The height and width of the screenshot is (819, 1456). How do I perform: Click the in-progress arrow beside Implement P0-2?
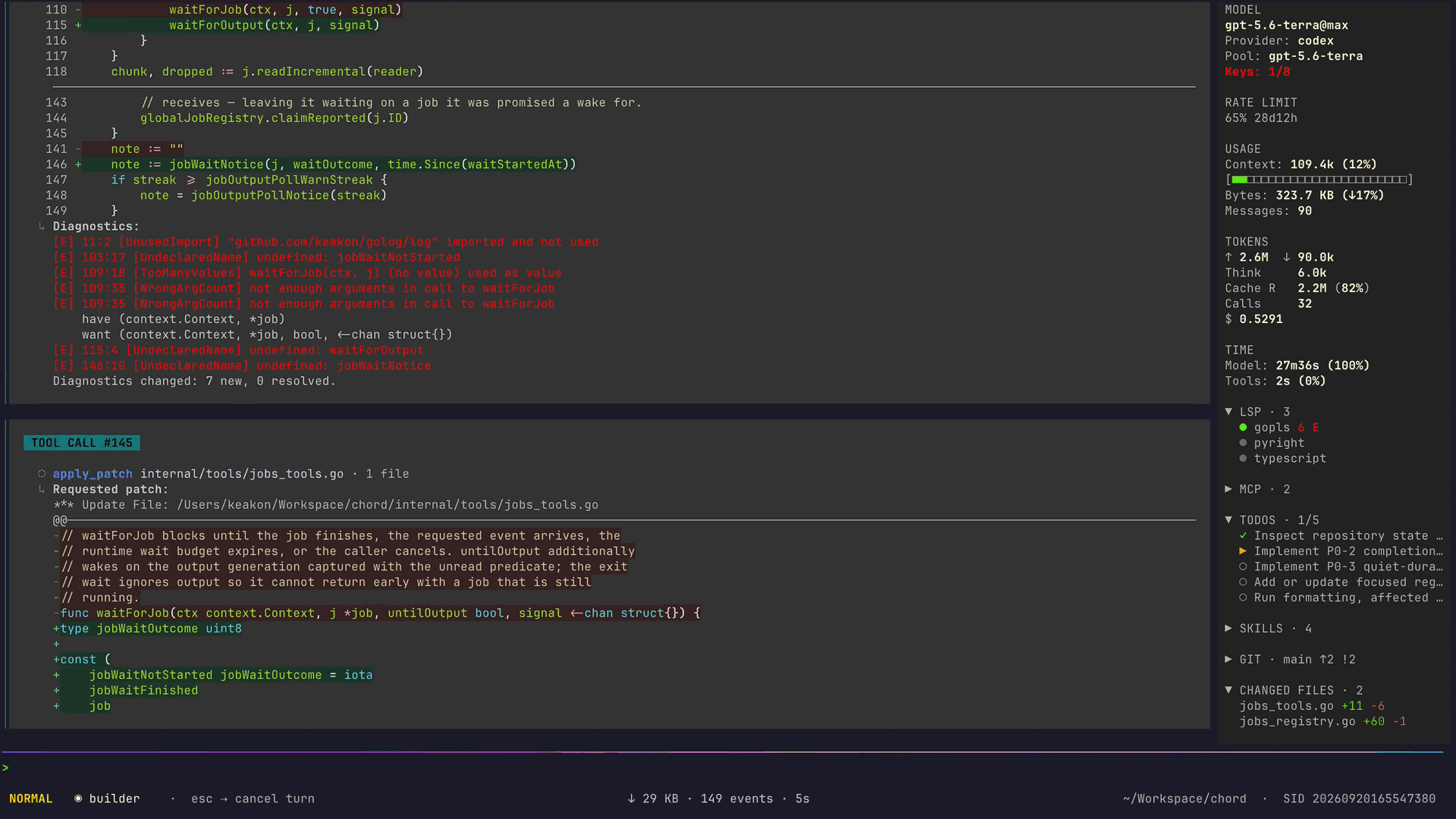(1243, 551)
